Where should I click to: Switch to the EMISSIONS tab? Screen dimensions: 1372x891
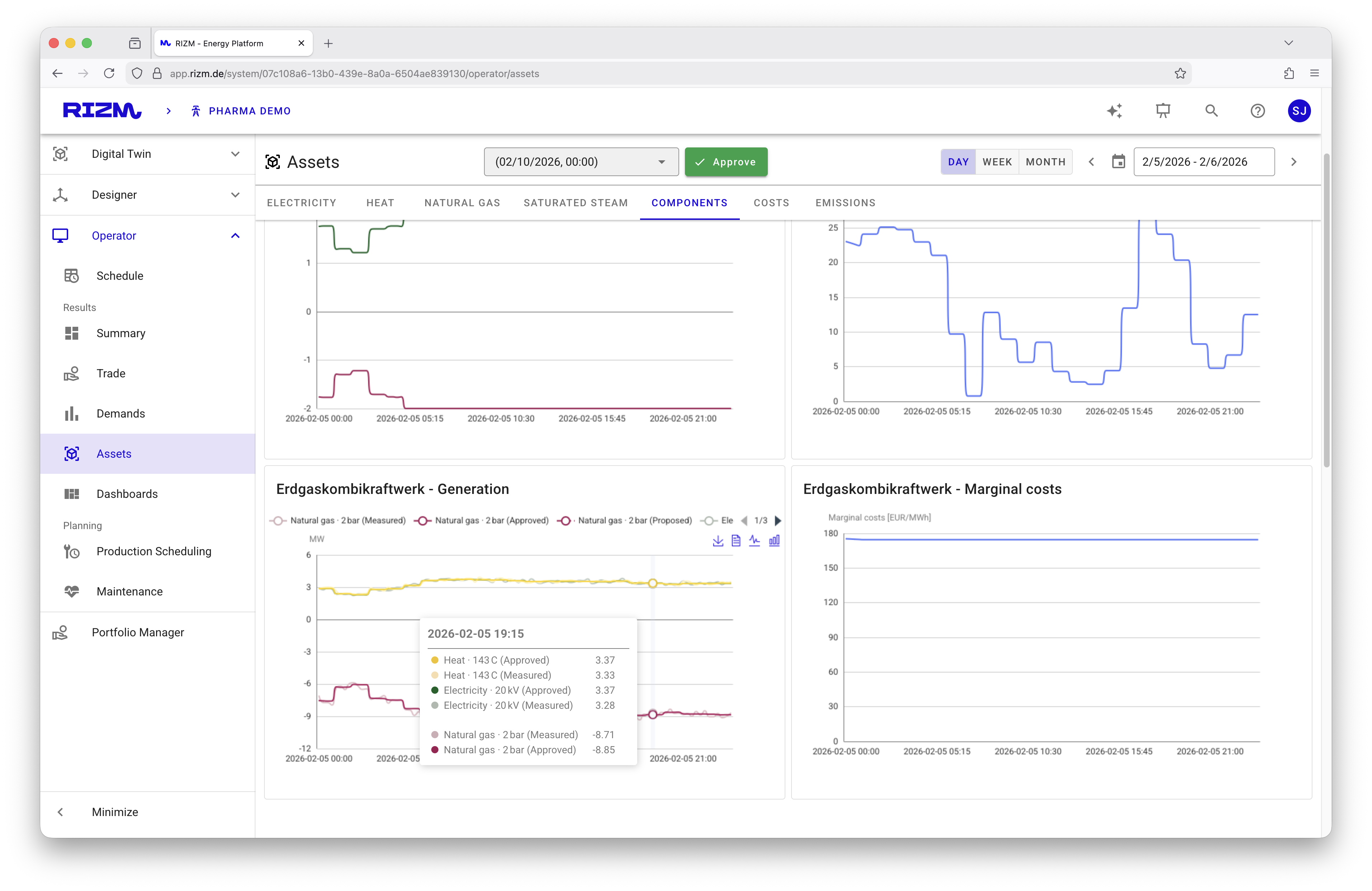[x=846, y=203]
